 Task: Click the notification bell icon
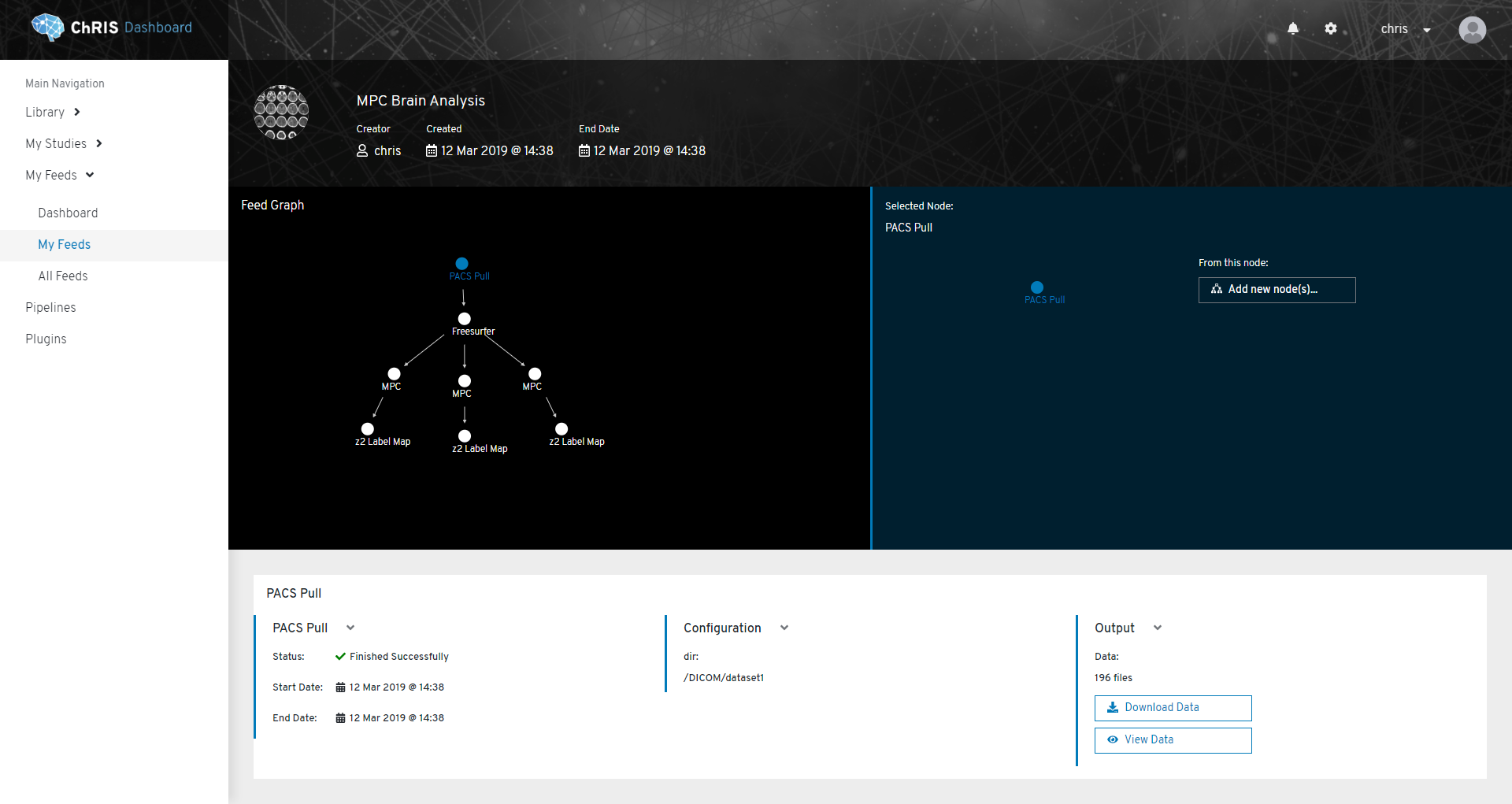pos(1292,28)
